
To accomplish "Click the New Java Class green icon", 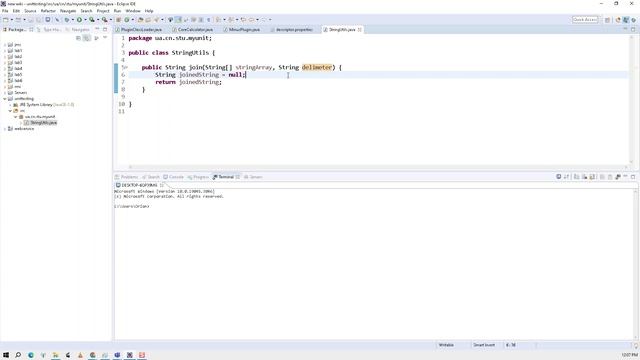I will (127, 20).
